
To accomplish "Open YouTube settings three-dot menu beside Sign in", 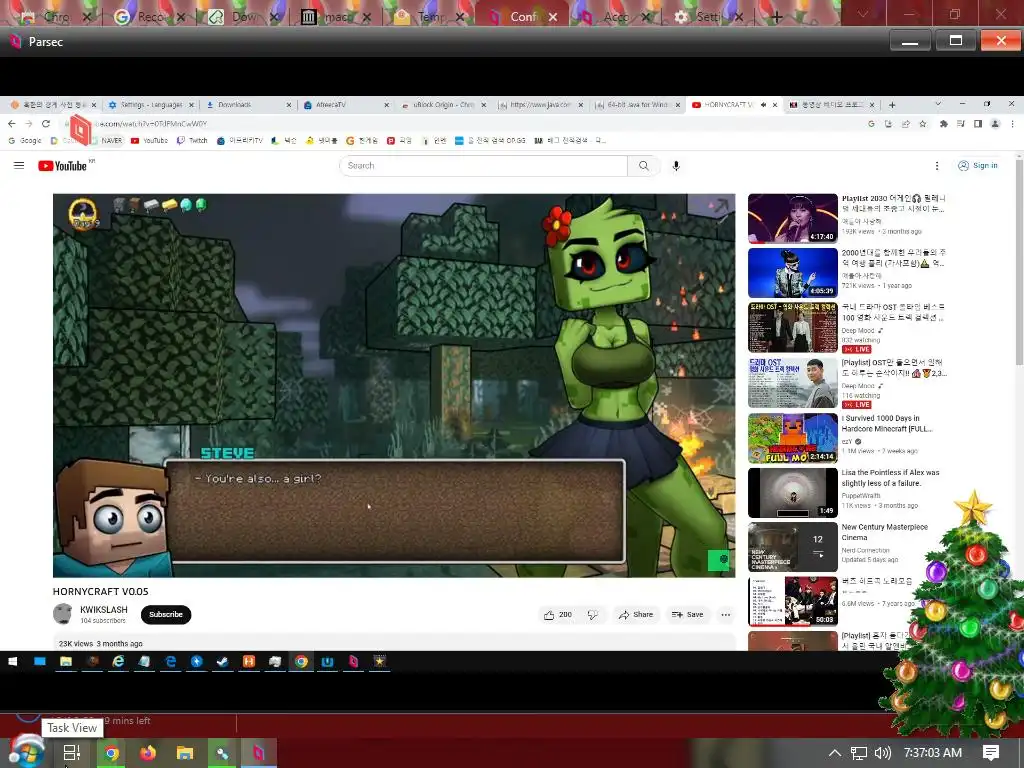I will point(936,166).
